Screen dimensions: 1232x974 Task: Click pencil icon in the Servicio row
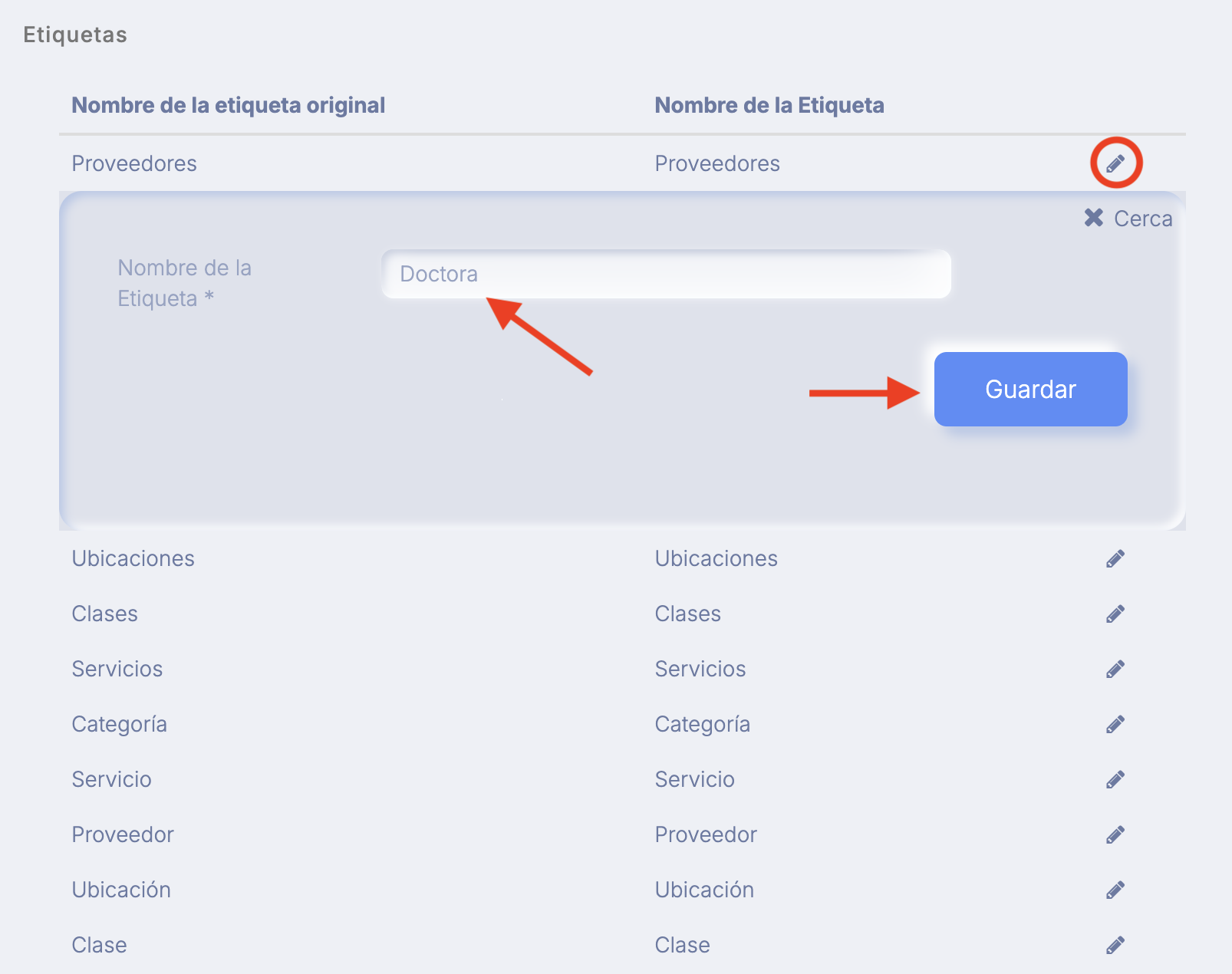[x=1115, y=779]
